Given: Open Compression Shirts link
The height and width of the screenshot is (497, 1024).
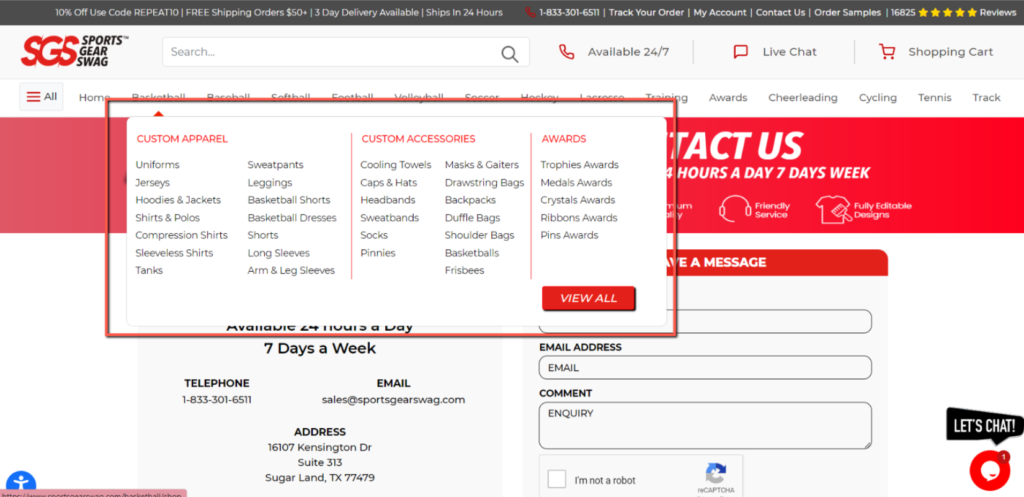Looking at the screenshot, I should pyautogui.click(x=182, y=235).
